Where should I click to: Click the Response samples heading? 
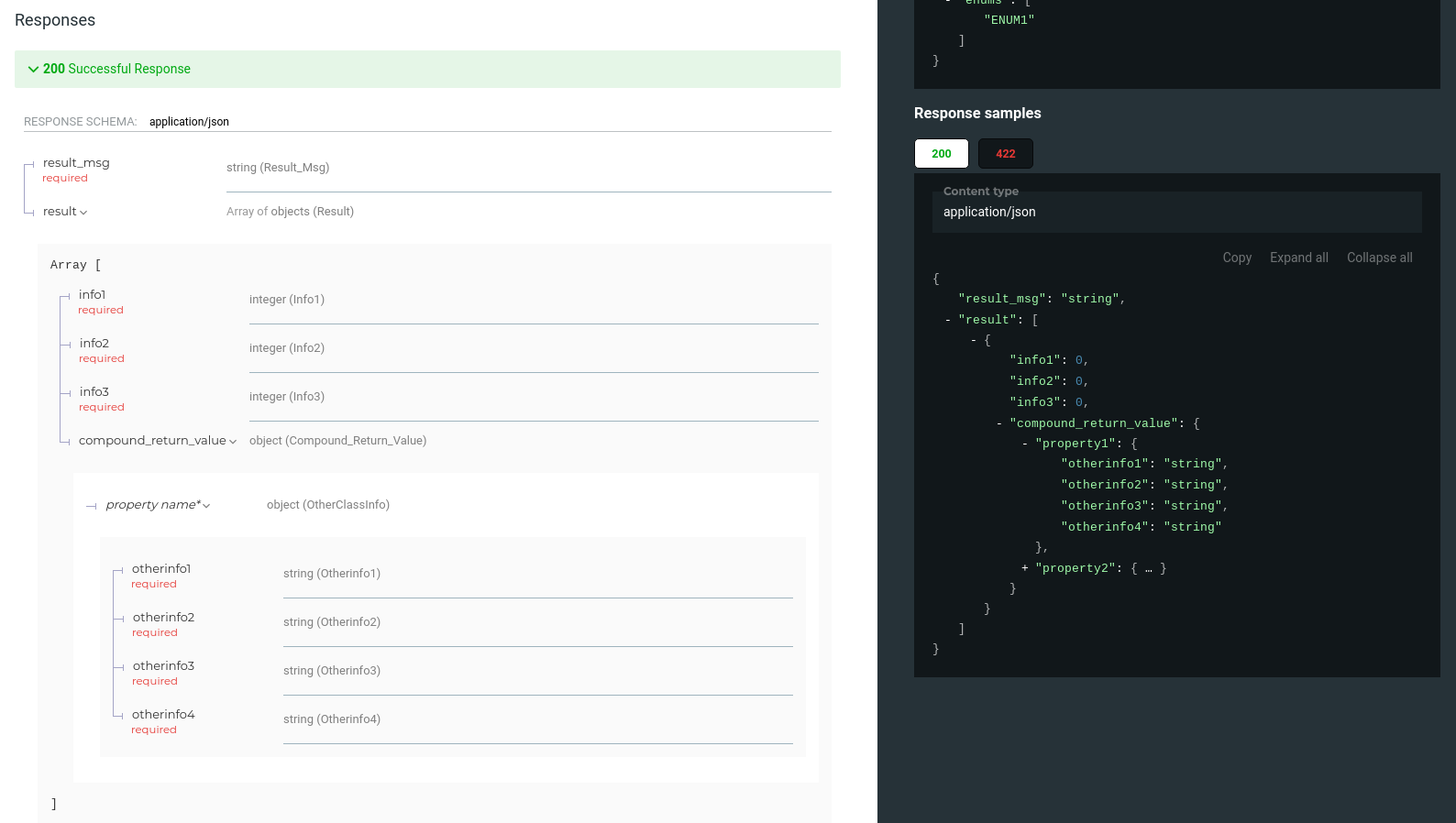tap(977, 114)
